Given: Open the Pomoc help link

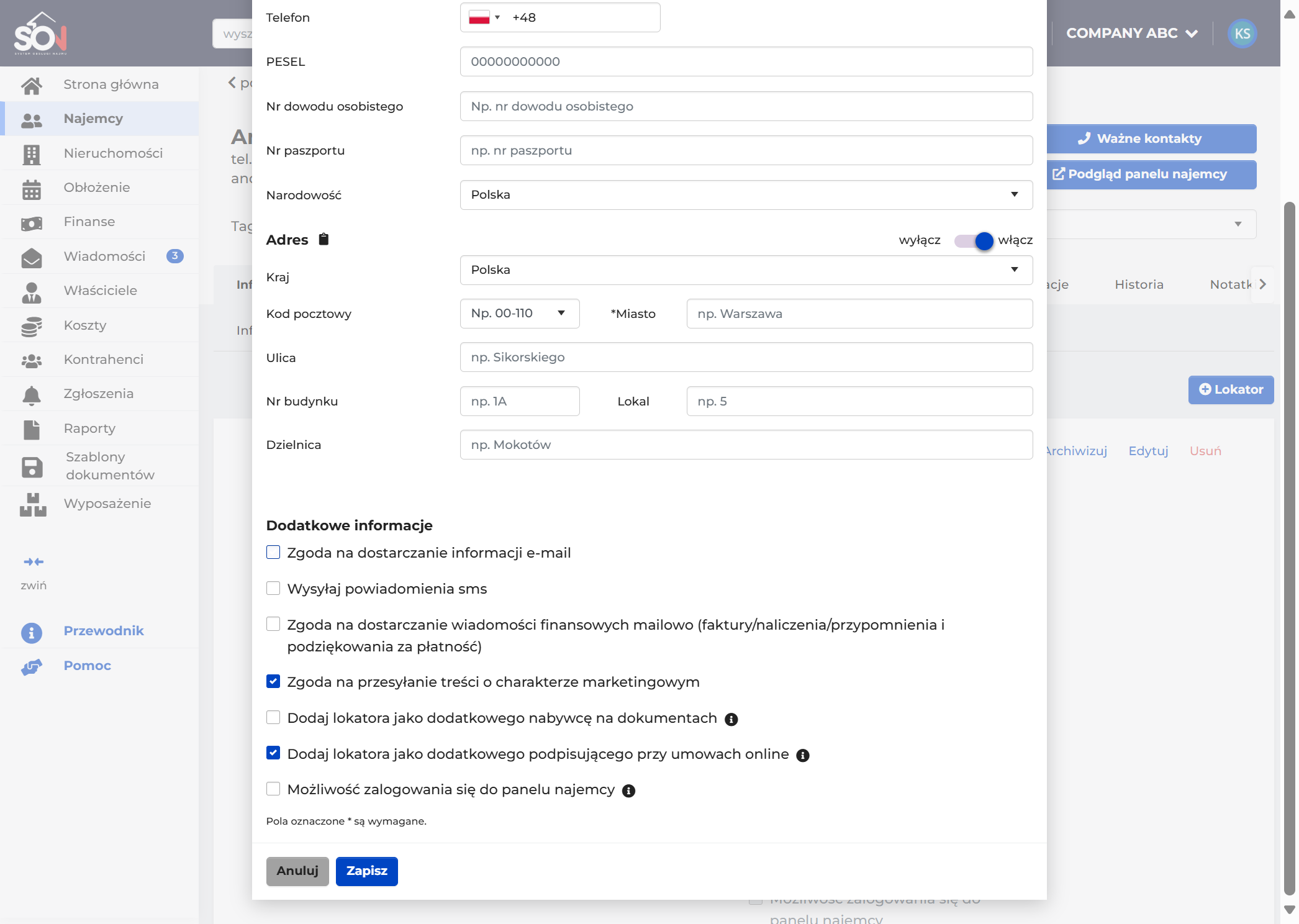Looking at the screenshot, I should [88, 666].
